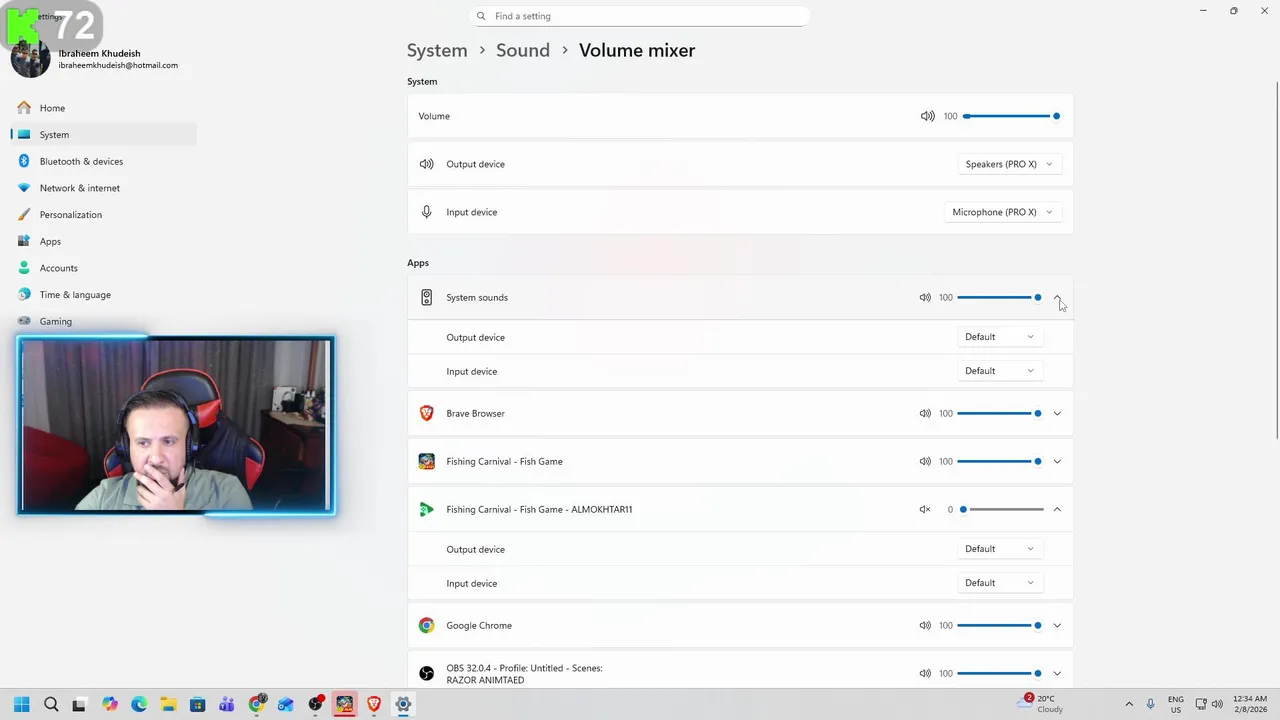
Task: Click the Google Chrome volume slider
Action: pos(999,625)
